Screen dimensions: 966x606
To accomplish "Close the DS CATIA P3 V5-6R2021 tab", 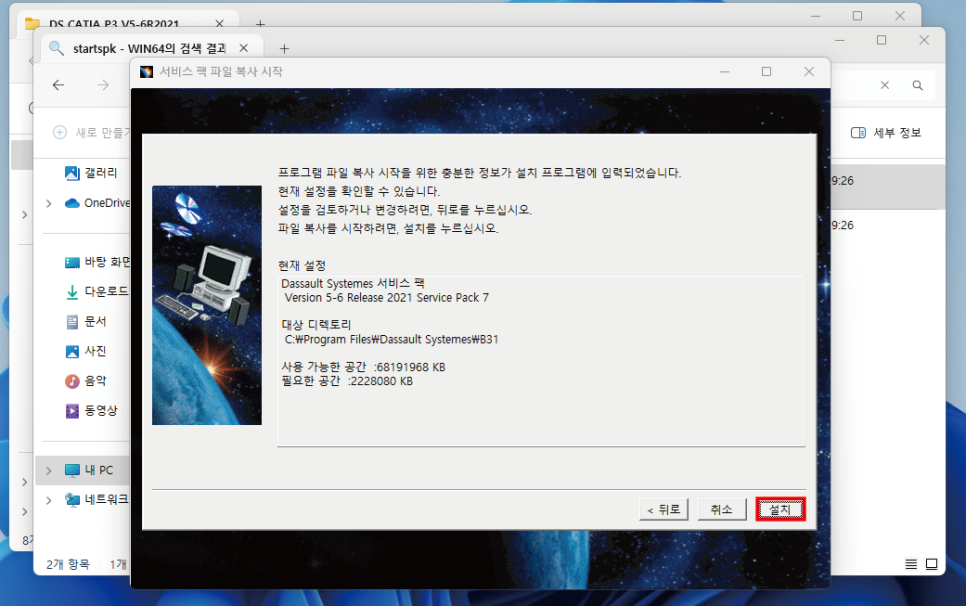I will 219,23.
